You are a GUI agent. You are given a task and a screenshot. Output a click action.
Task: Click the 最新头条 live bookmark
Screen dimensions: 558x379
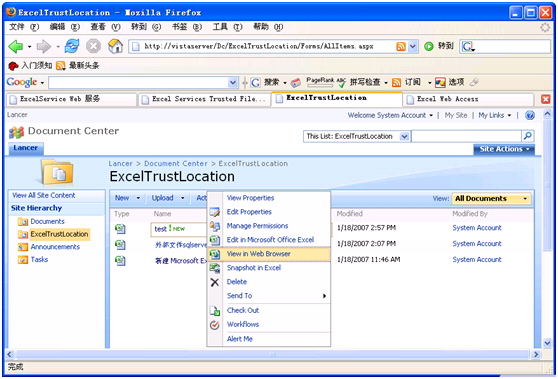click(78, 65)
